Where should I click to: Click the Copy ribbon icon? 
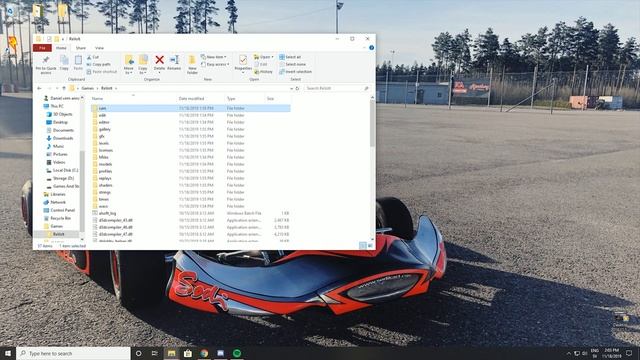64,60
